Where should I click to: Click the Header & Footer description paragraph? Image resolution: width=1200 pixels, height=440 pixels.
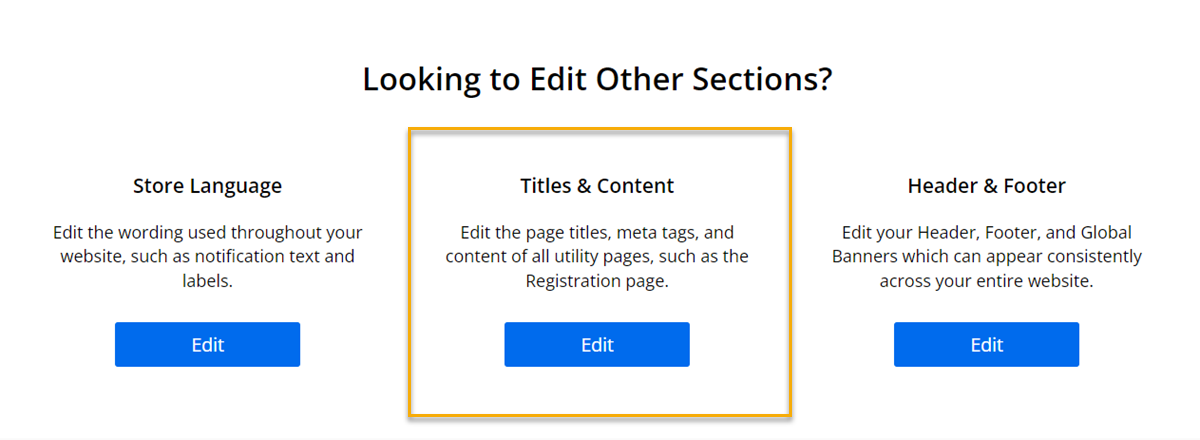(986, 257)
